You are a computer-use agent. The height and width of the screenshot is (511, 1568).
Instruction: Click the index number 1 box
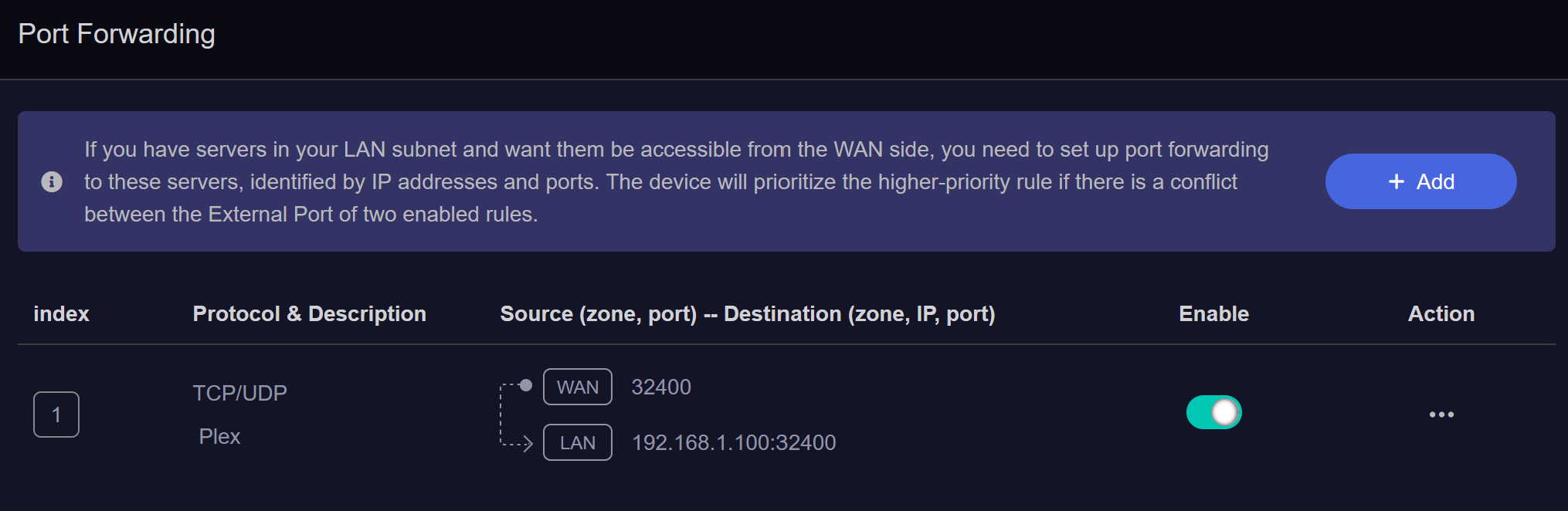pos(56,415)
